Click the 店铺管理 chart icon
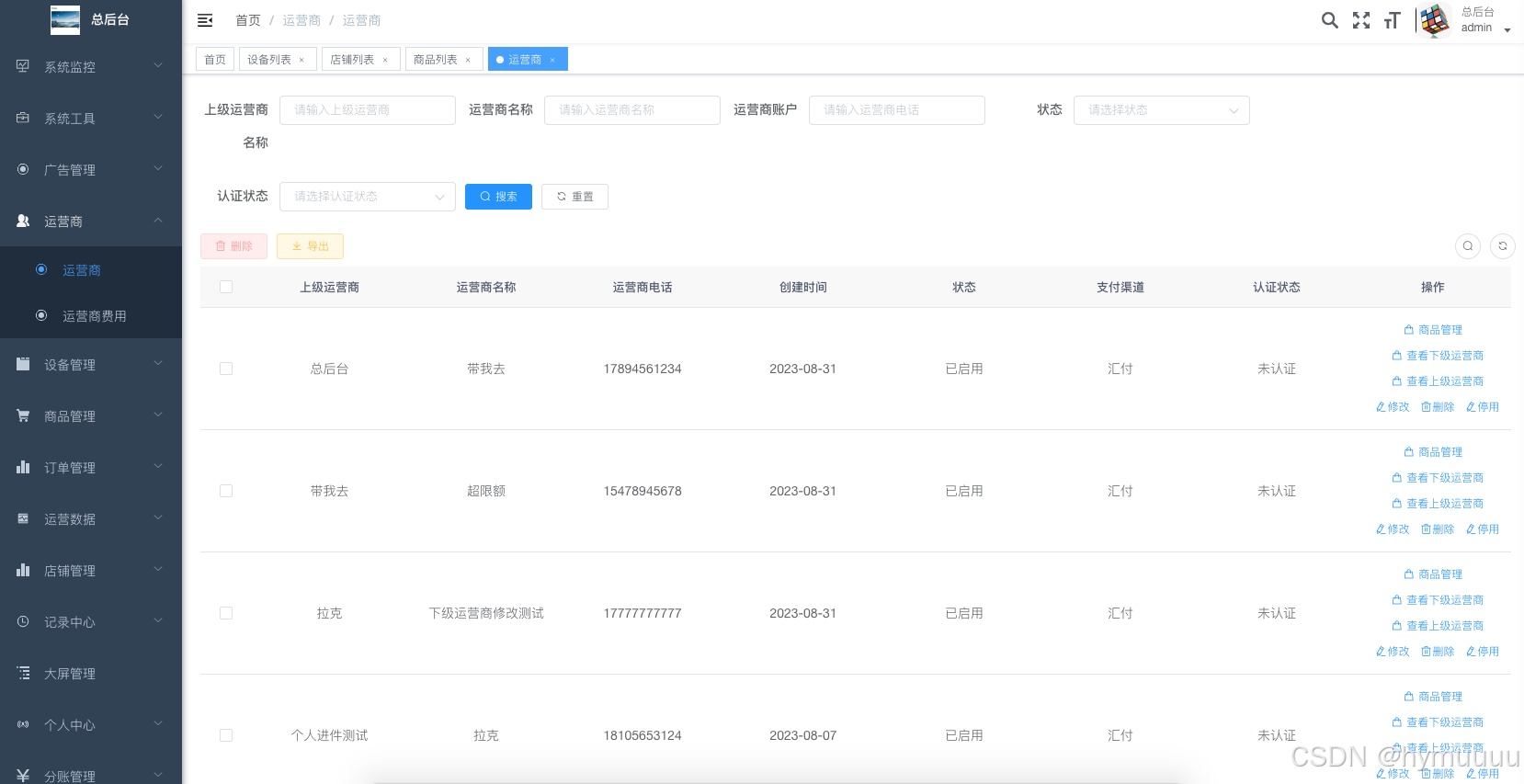This screenshot has width=1524, height=784. coord(23,570)
